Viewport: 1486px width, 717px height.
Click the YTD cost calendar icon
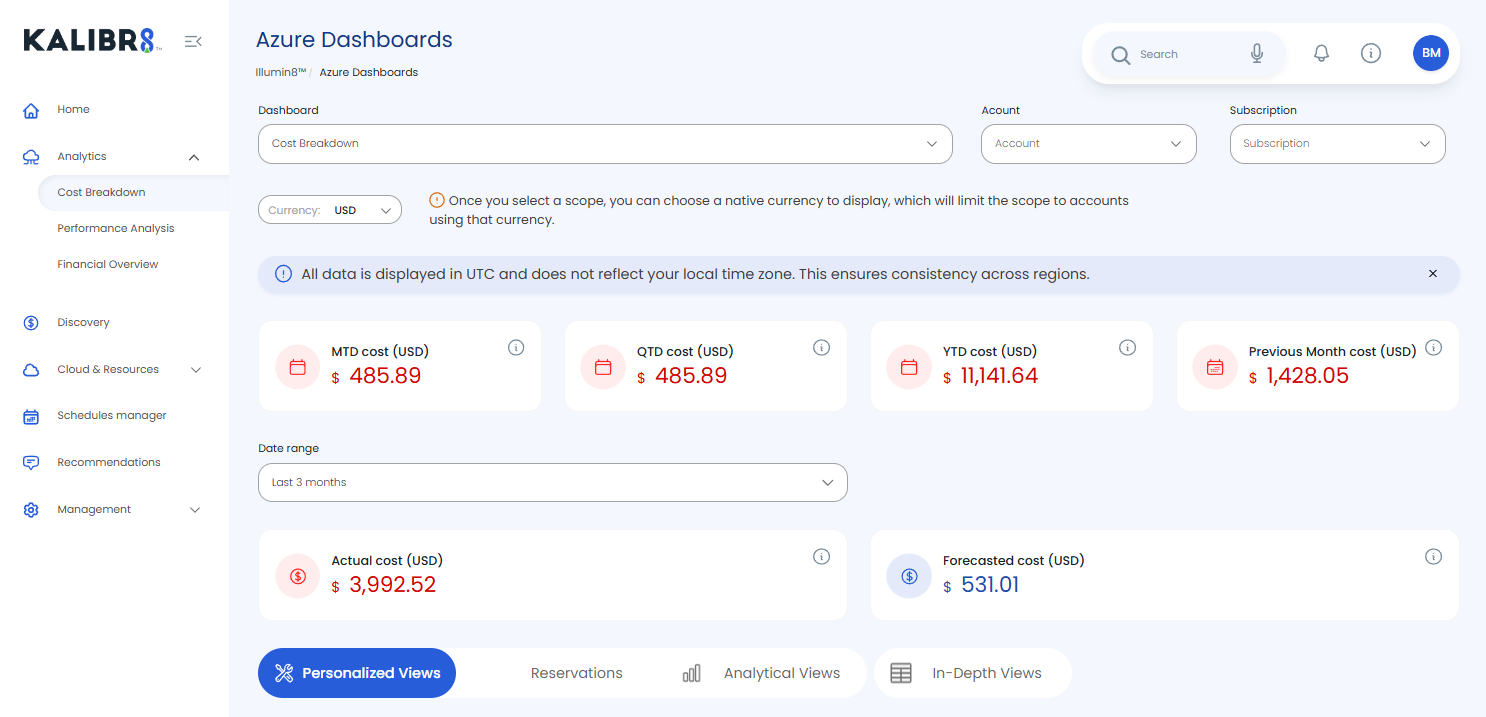(909, 367)
